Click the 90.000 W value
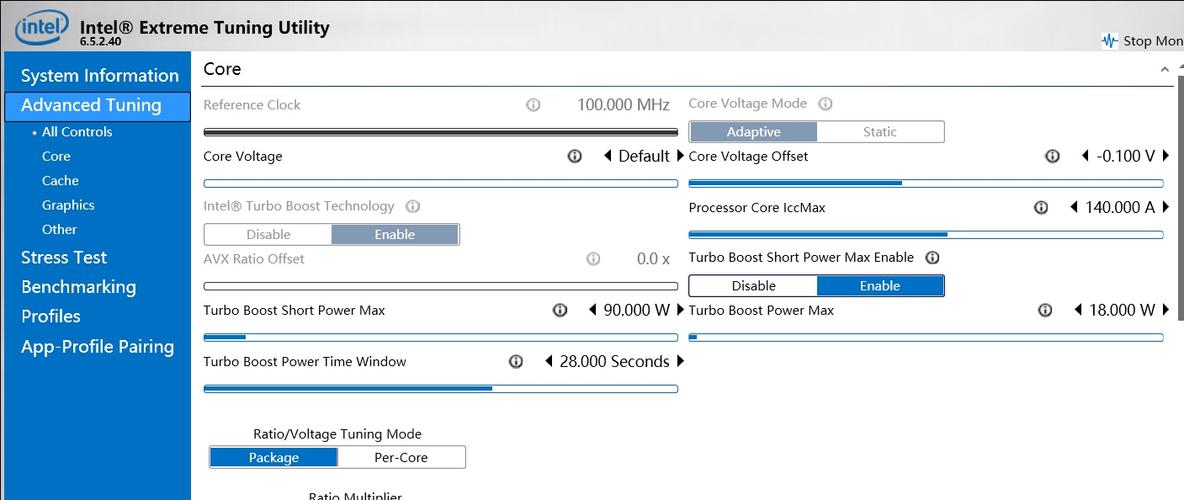Screen dimensions: 1184x500 click(x=638, y=310)
